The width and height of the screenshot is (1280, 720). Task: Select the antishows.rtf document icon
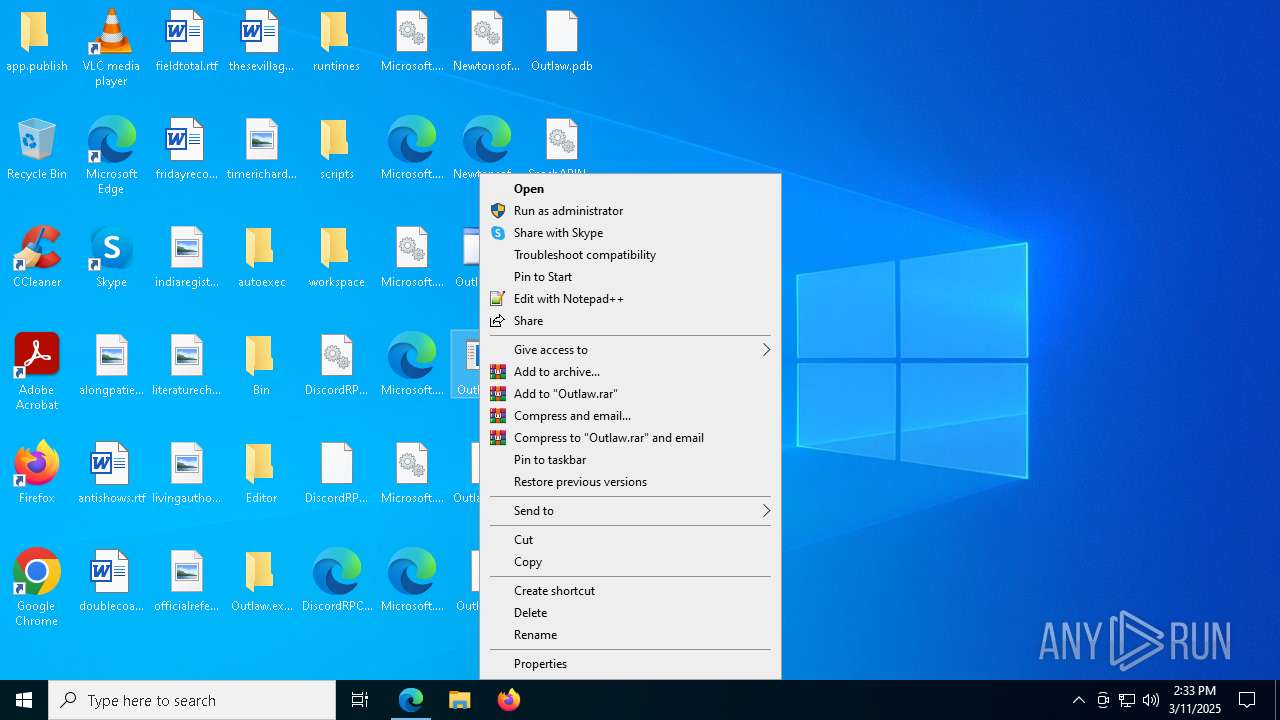(x=111, y=464)
